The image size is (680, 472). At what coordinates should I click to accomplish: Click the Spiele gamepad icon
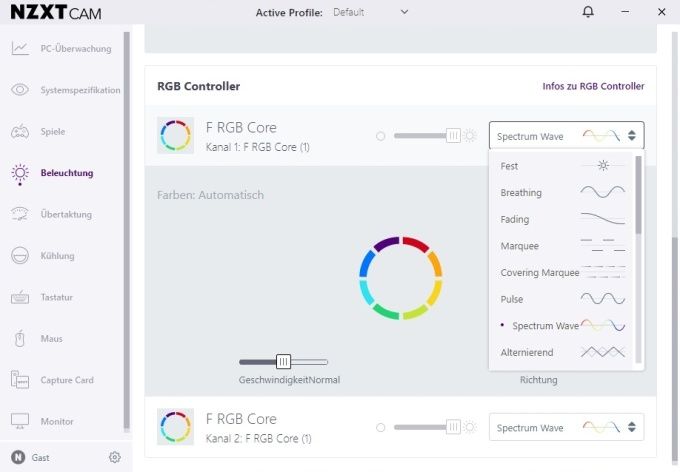coord(20,131)
